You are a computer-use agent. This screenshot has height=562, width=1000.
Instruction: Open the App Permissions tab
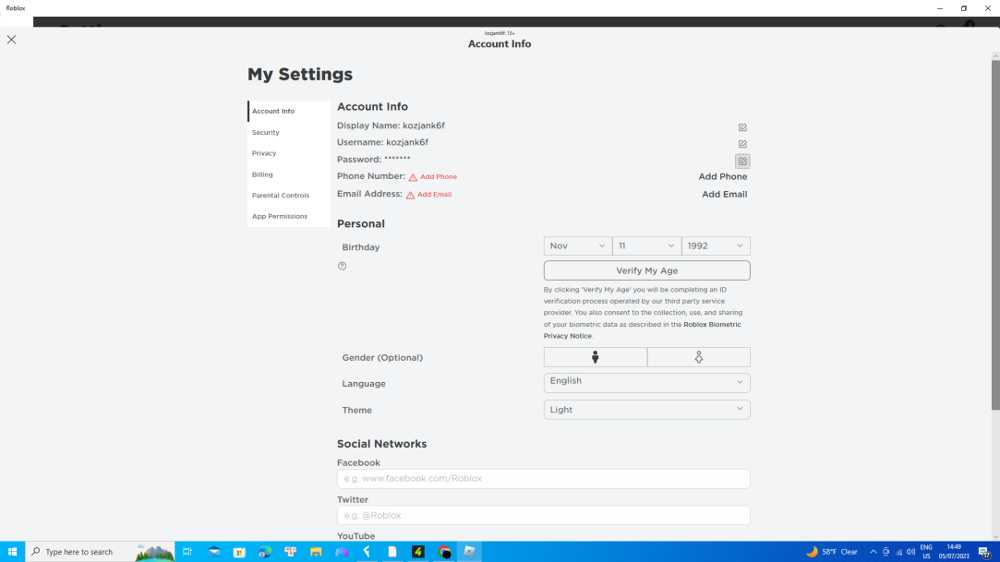pos(288,216)
